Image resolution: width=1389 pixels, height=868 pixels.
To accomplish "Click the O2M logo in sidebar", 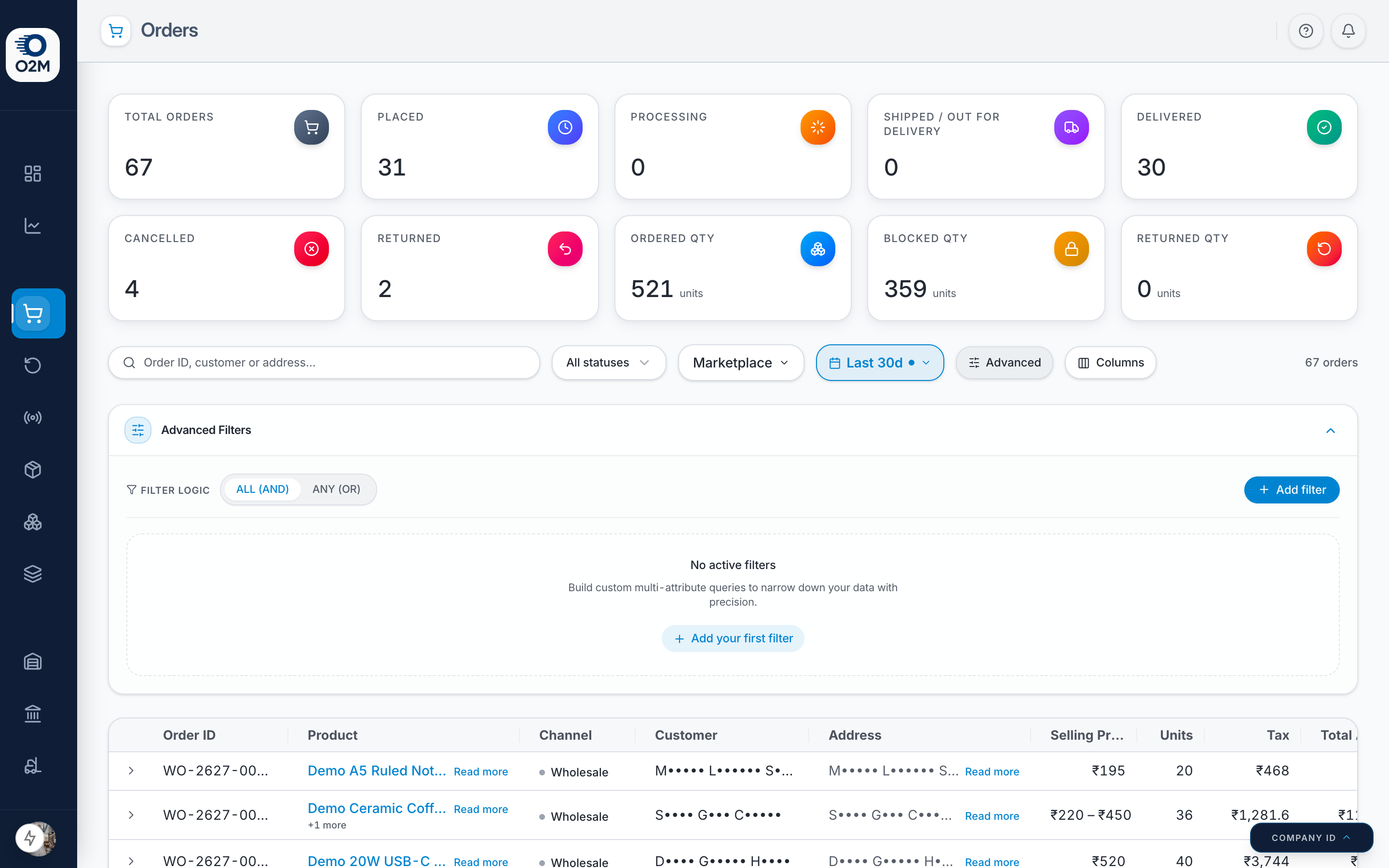I will coord(33,54).
